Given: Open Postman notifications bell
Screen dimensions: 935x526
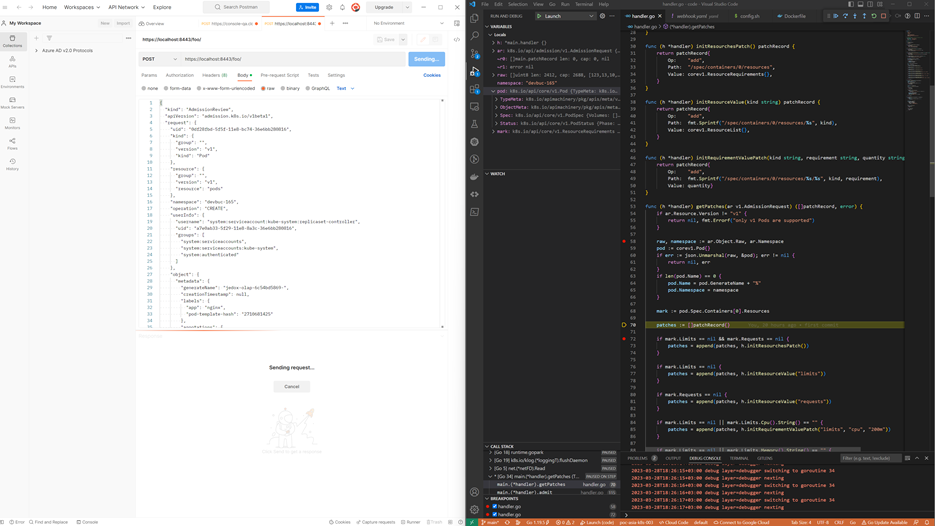Looking at the screenshot, I should 342,7.
